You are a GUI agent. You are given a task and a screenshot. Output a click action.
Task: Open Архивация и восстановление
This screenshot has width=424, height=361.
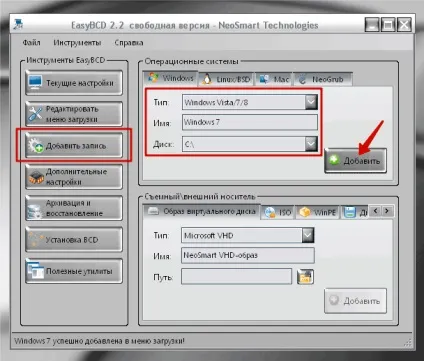pos(74,208)
